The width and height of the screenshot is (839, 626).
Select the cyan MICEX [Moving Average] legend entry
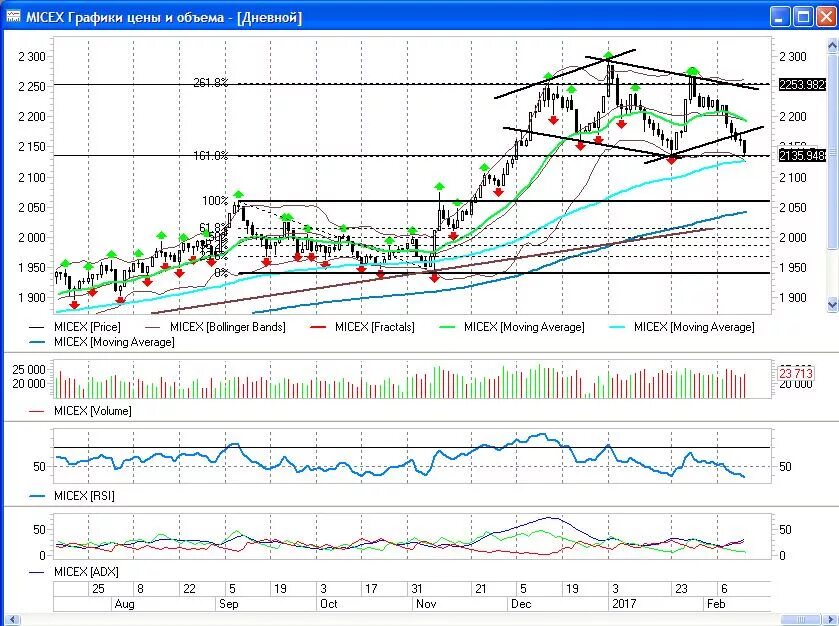pyautogui.click(x=681, y=327)
